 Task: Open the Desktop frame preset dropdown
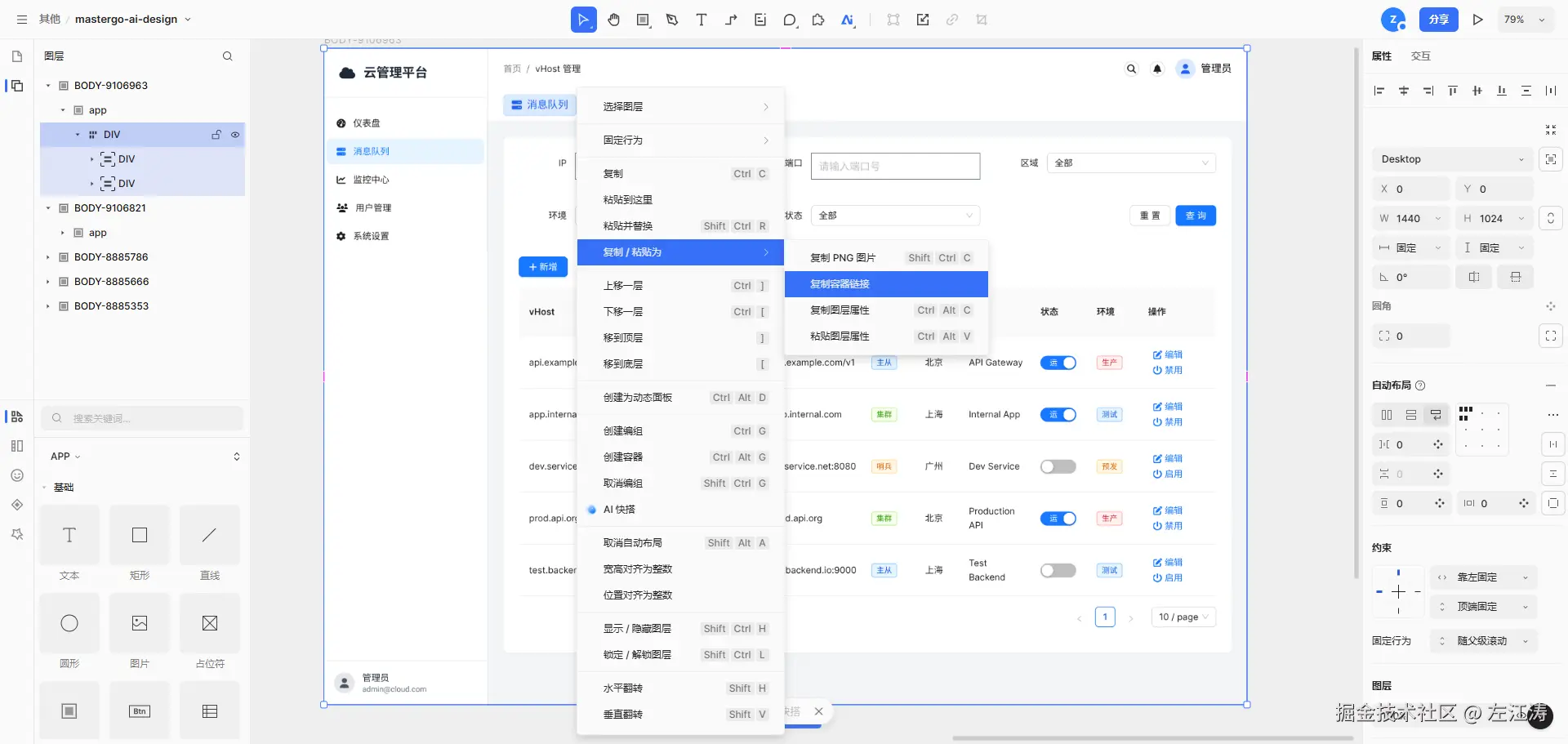click(x=1452, y=159)
